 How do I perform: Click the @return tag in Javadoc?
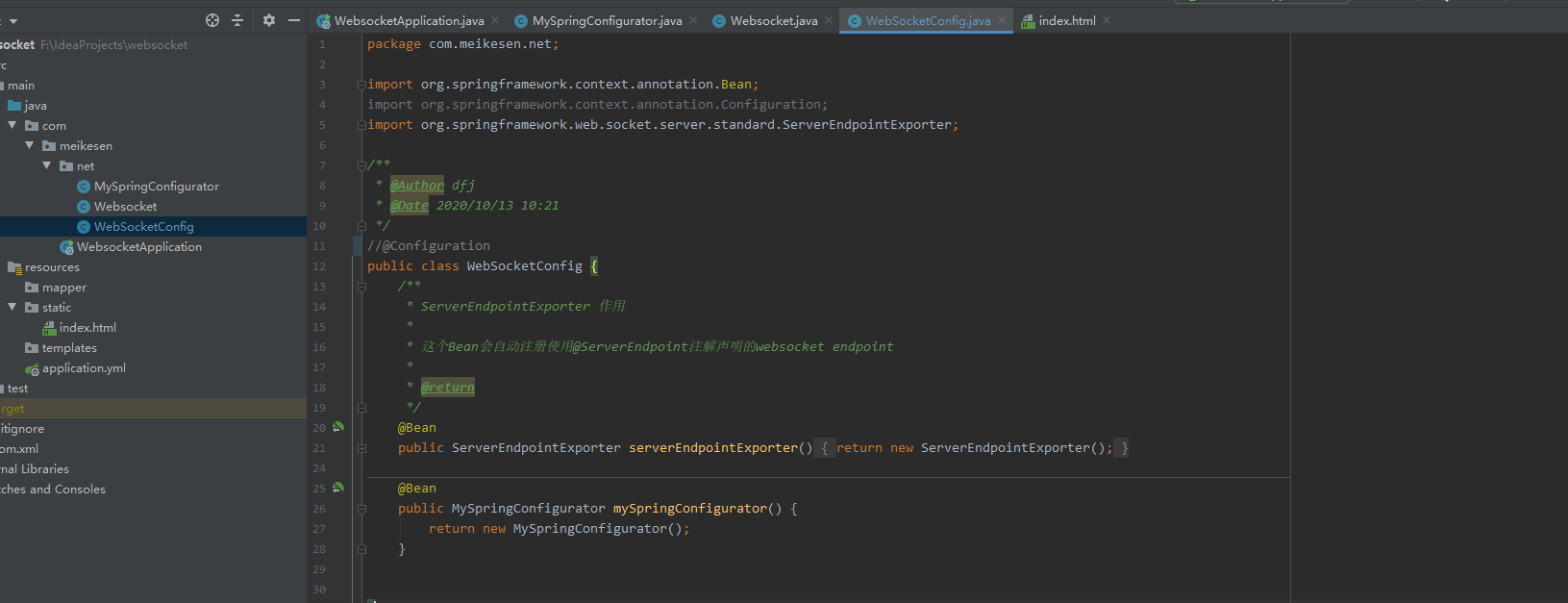coord(448,388)
